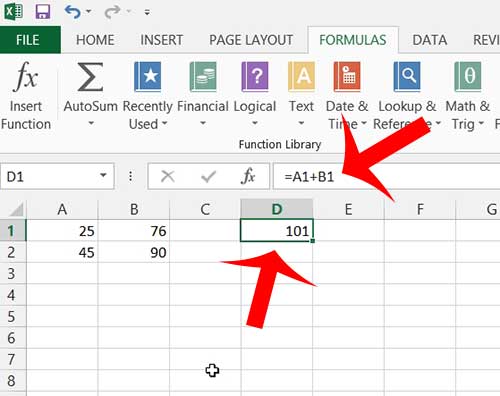Viewport: 500px width, 396px height.
Task: Select row 2 header
Action: [x=13, y=252]
